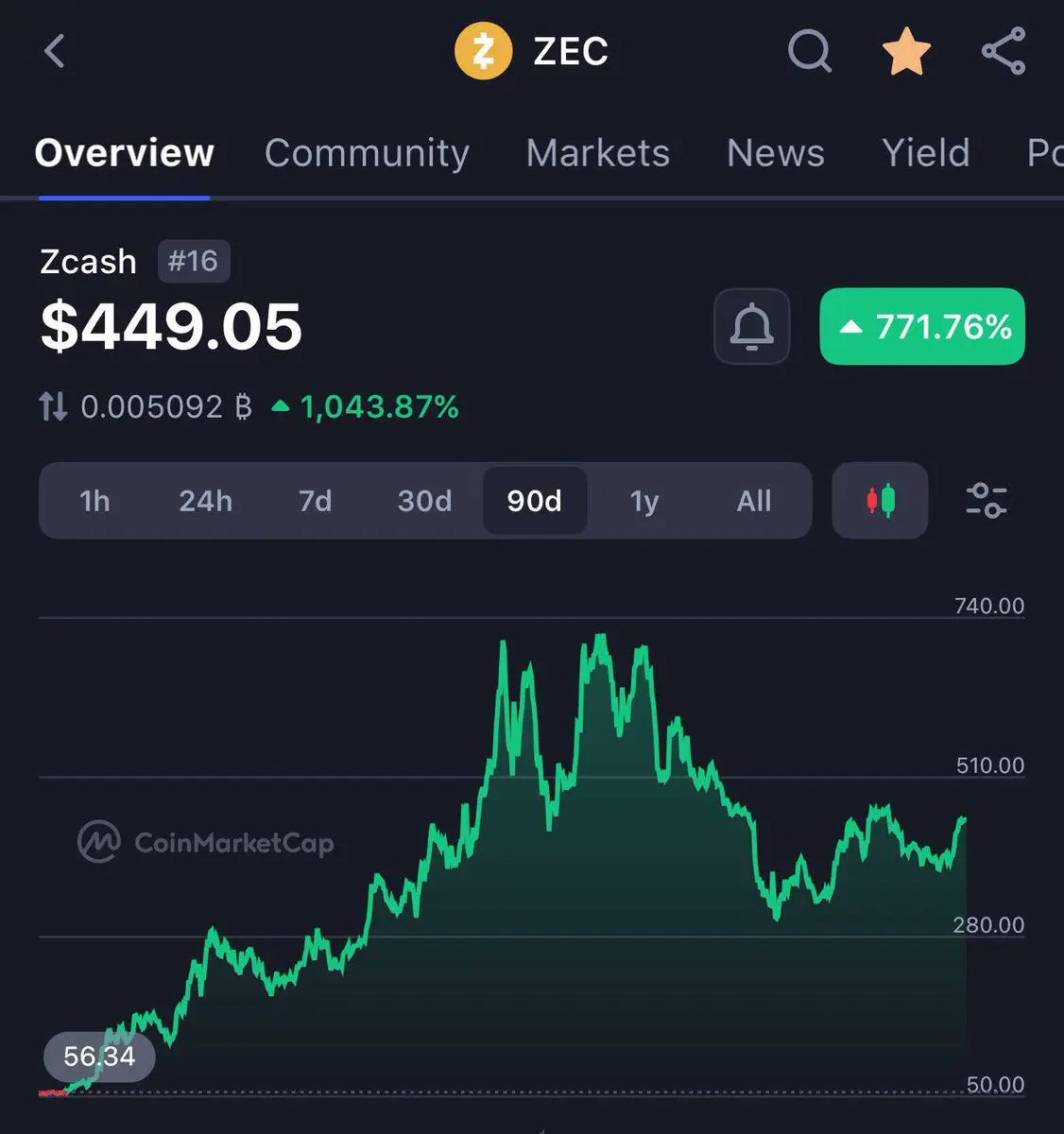This screenshot has height=1134, width=1064.
Task: Select the 1h time range
Action: click(94, 500)
